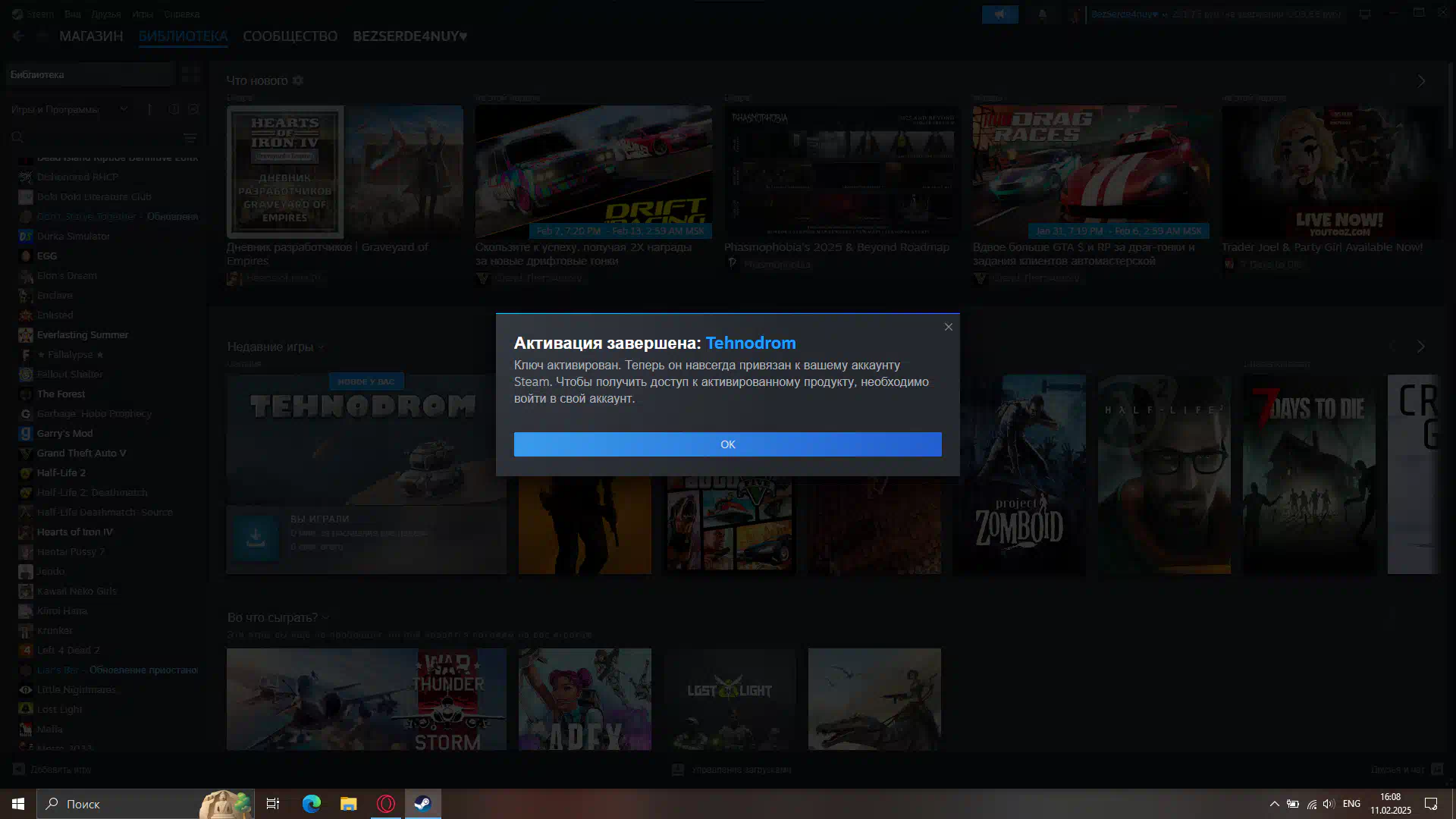The width and height of the screenshot is (1456, 819).
Task: Advance What's New carousel with right arrow
Action: click(1421, 80)
